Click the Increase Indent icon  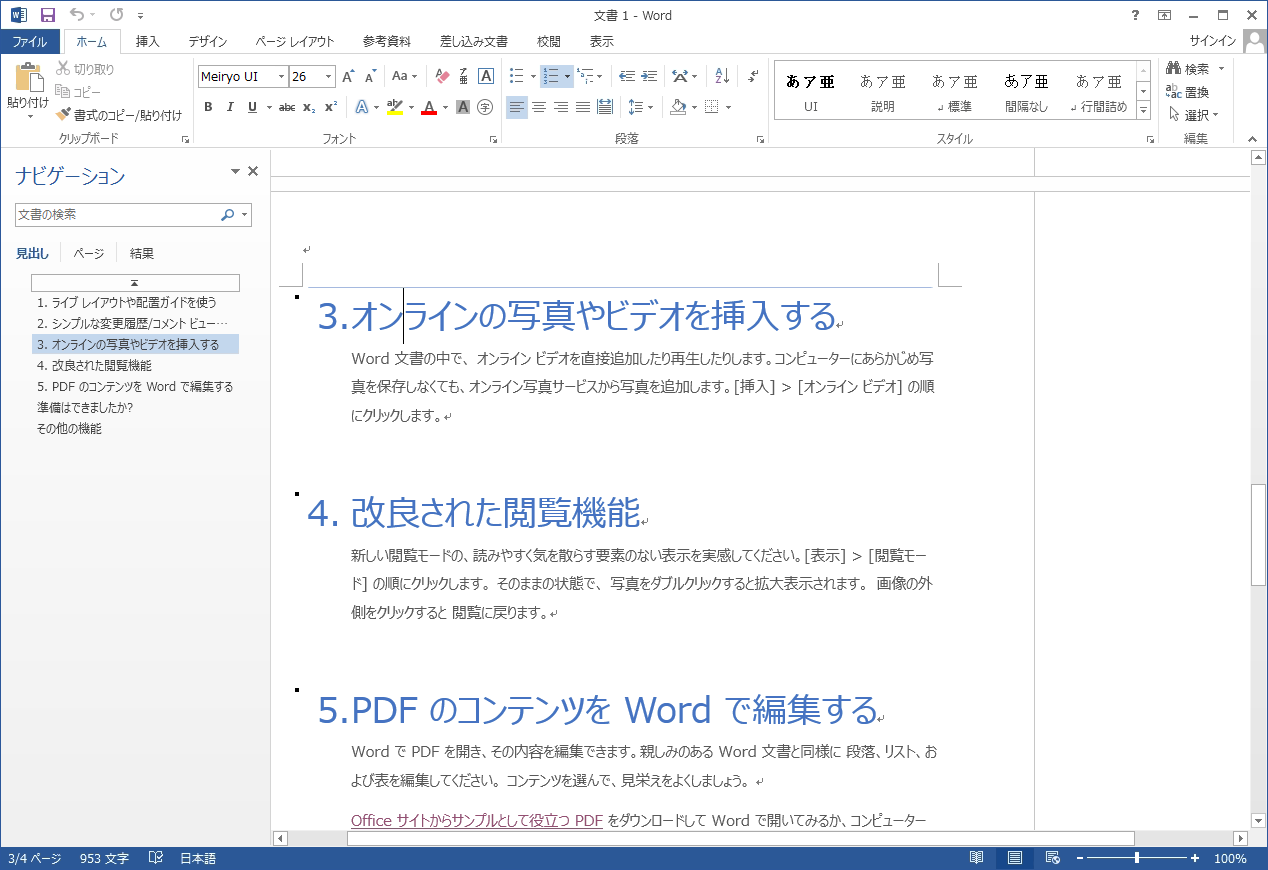pyautogui.click(x=650, y=76)
